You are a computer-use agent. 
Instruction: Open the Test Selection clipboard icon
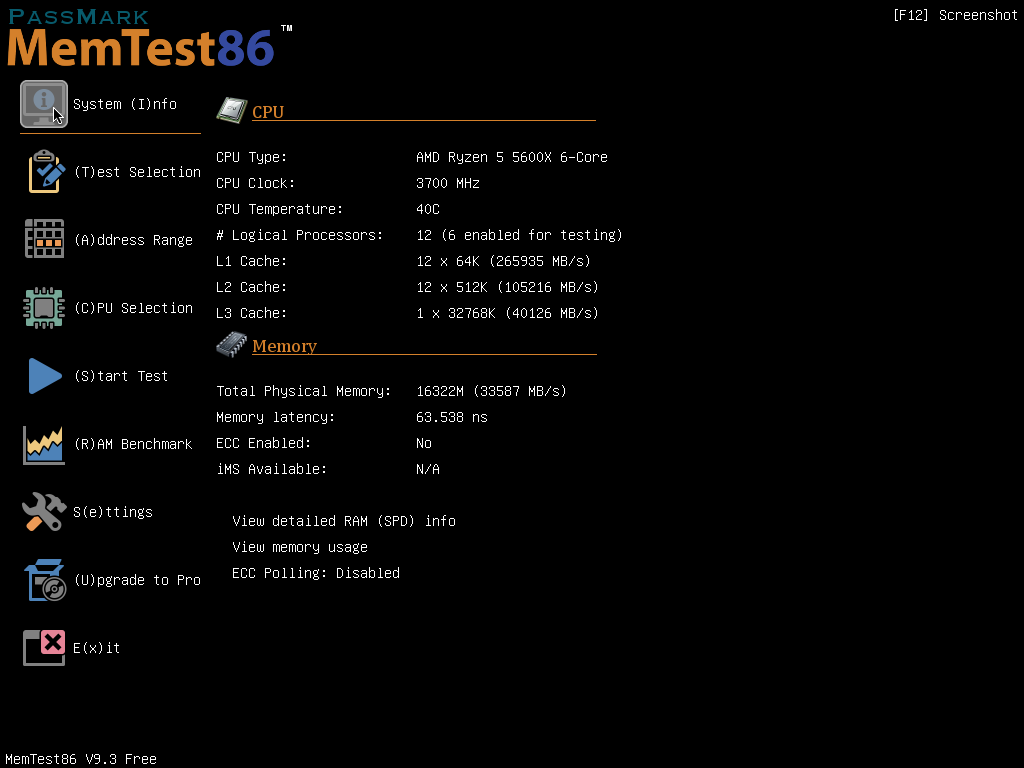click(x=46, y=172)
